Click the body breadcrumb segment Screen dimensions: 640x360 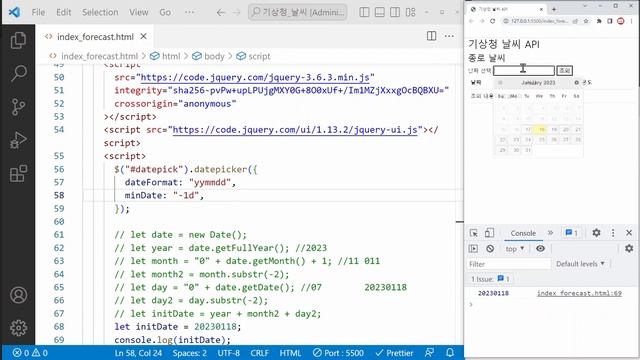tap(209, 56)
